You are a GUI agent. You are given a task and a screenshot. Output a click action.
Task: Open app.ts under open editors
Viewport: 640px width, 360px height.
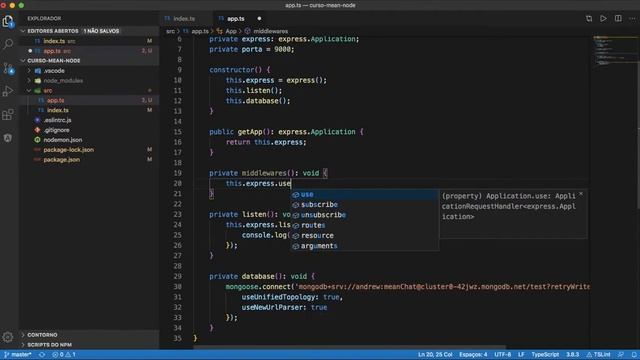pos(89,51)
